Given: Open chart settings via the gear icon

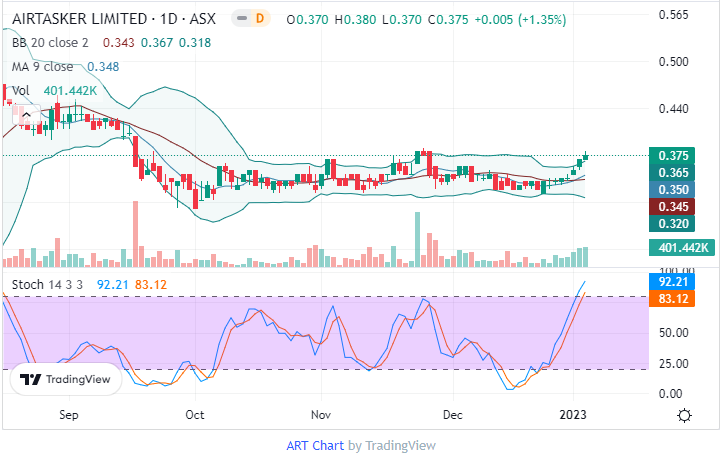Looking at the screenshot, I should (x=685, y=415).
